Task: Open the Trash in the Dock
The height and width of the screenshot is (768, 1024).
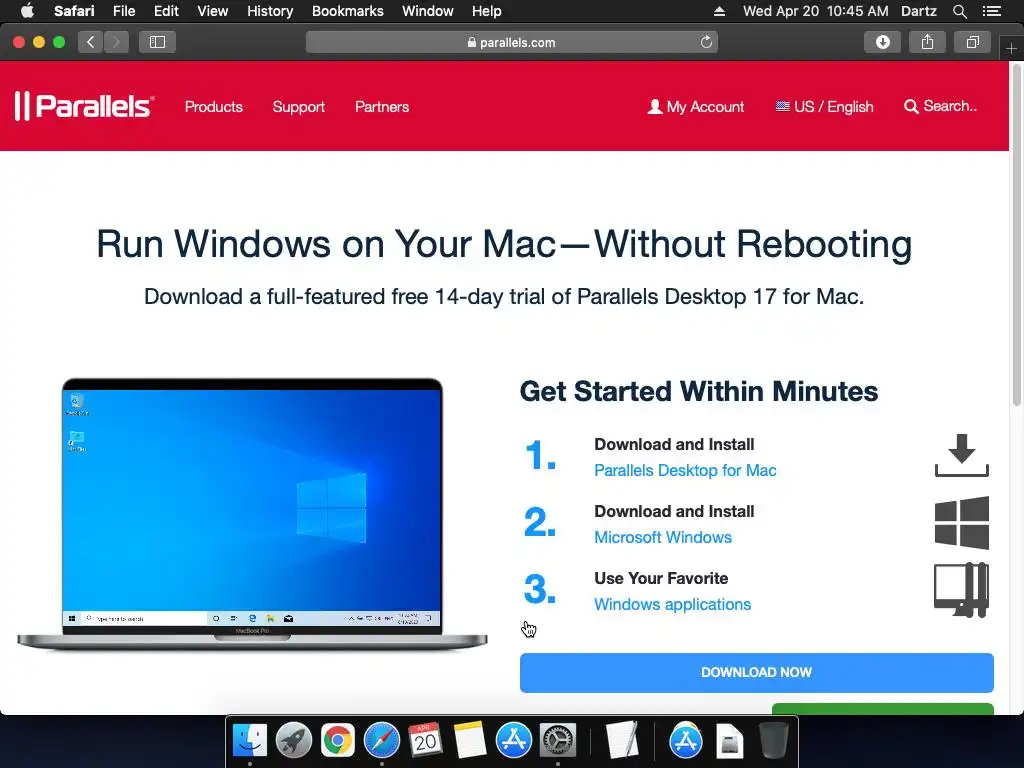Action: click(773, 741)
